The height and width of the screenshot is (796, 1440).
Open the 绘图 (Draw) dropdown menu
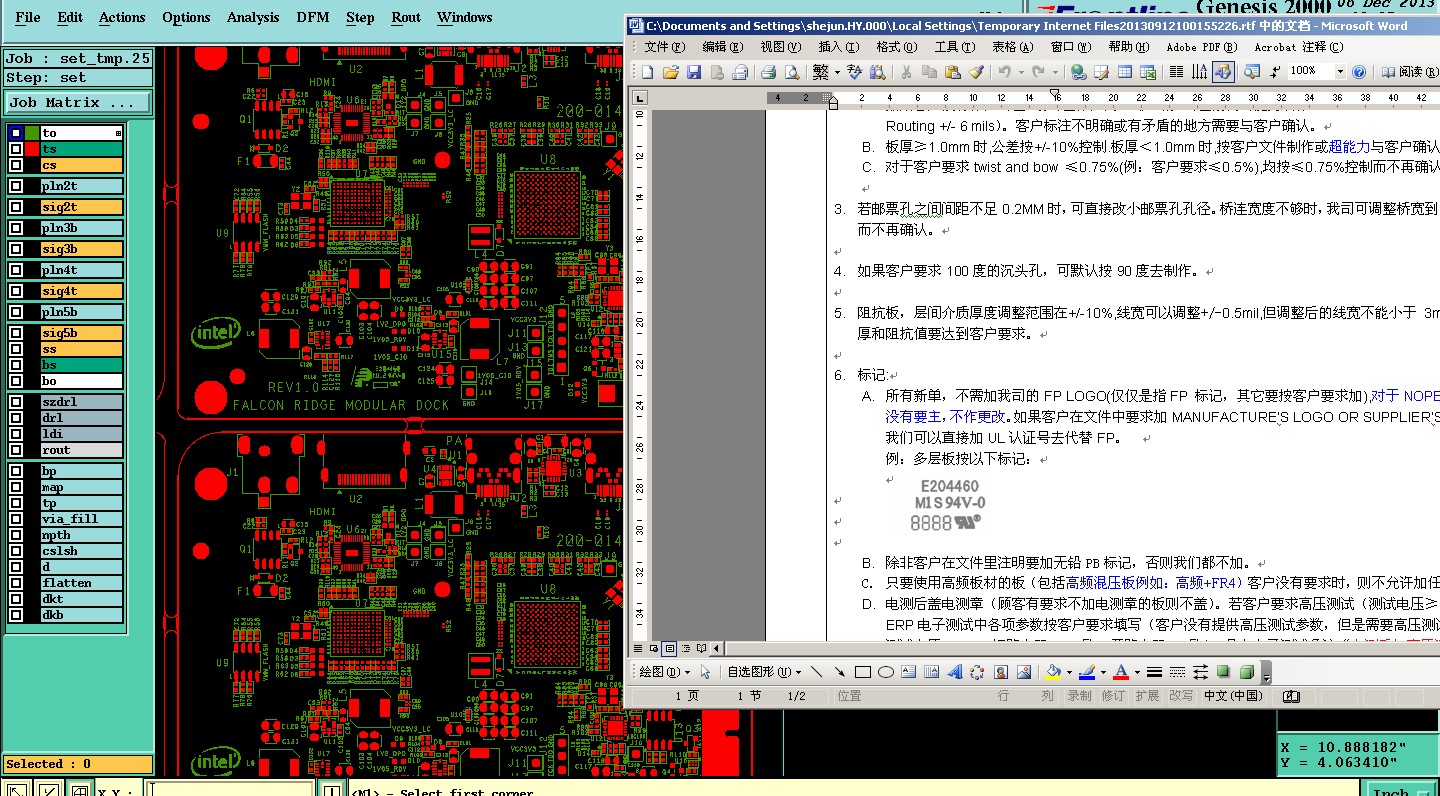coord(664,672)
